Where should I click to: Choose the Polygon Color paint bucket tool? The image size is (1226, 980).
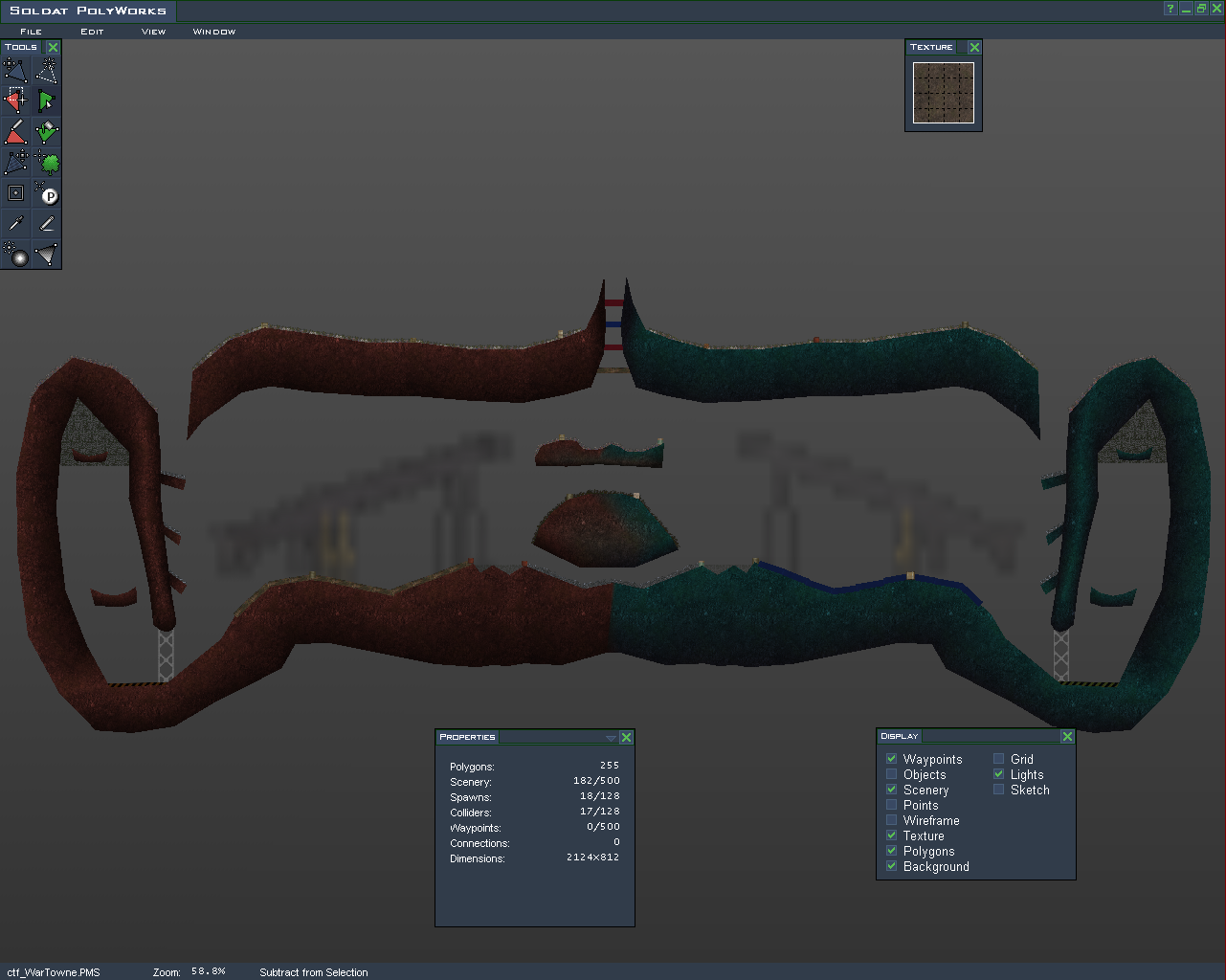[x=46, y=132]
